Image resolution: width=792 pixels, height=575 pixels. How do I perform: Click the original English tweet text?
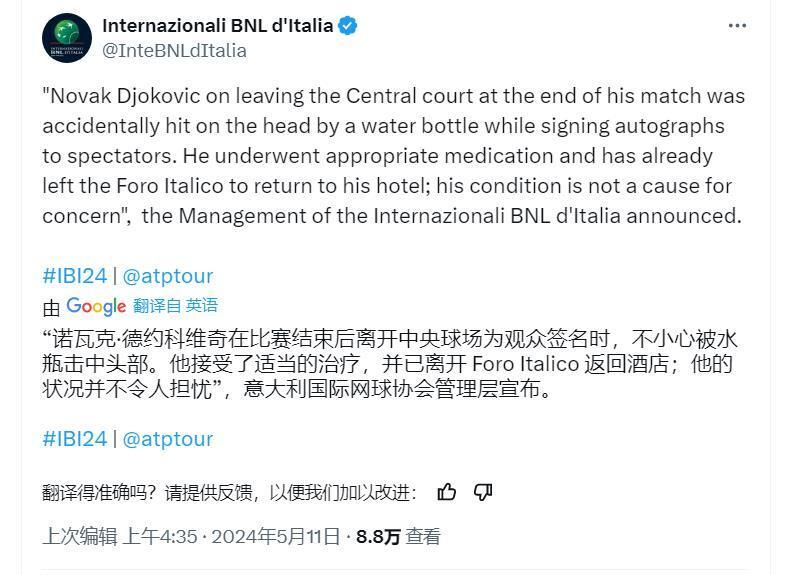click(394, 156)
